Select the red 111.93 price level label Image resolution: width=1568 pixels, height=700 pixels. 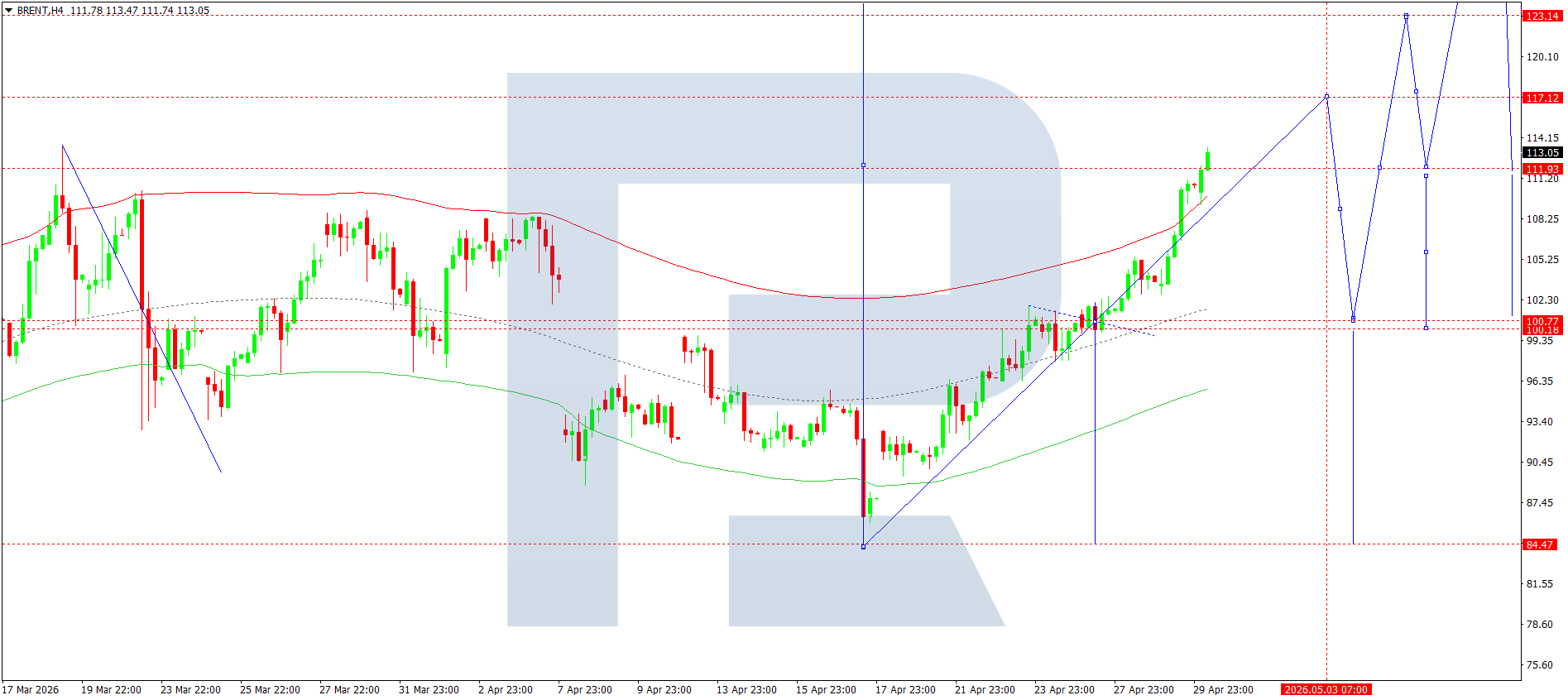click(x=1542, y=169)
